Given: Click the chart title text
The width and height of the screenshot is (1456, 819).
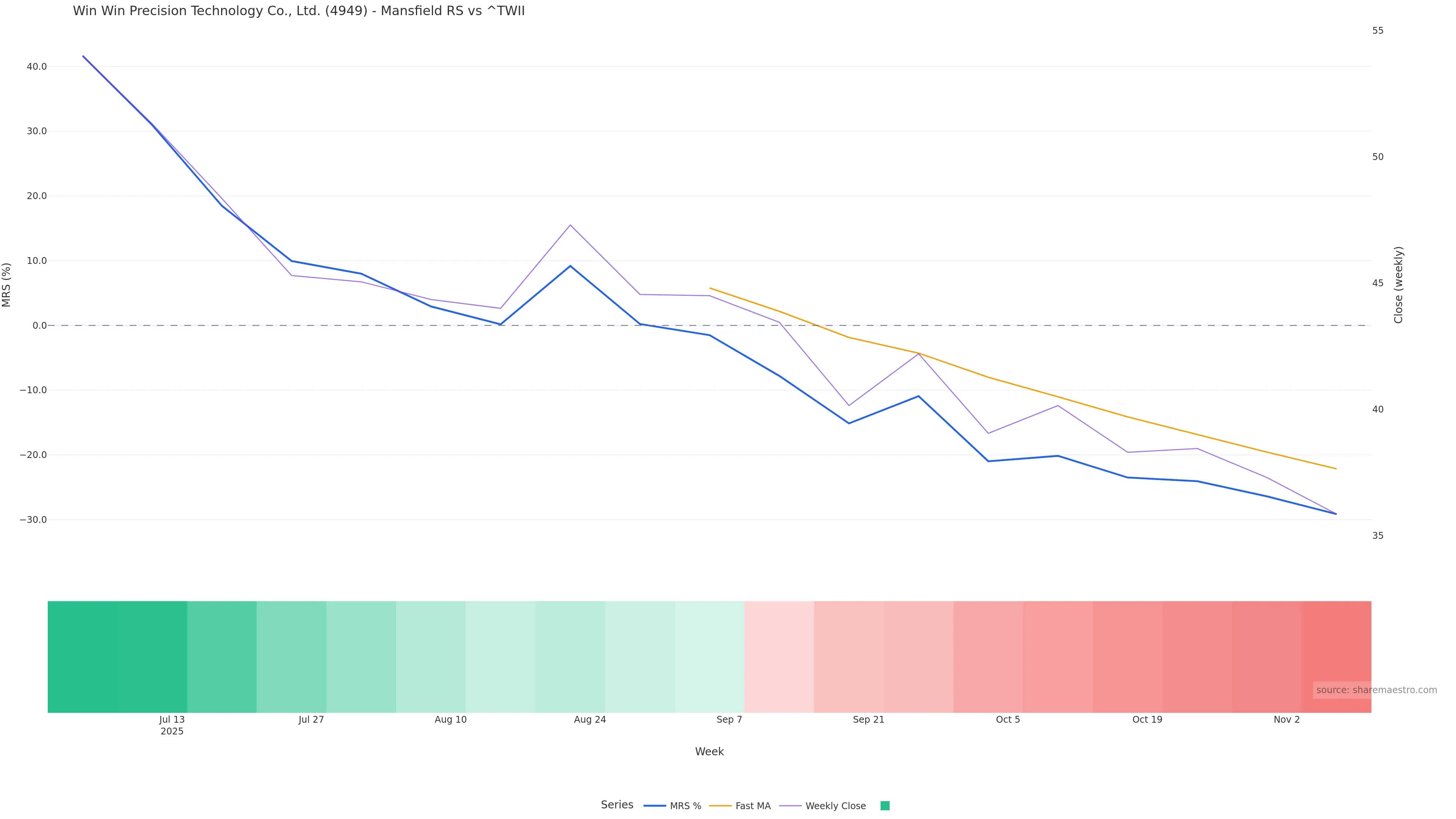Looking at the screenshot, I should 298,11.
